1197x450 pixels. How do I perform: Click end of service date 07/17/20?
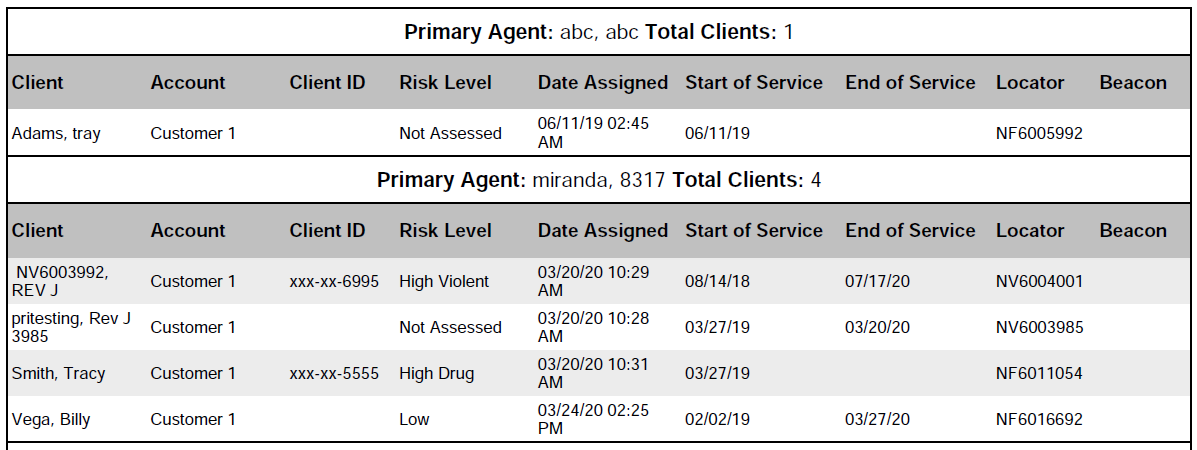pos(877,282)
